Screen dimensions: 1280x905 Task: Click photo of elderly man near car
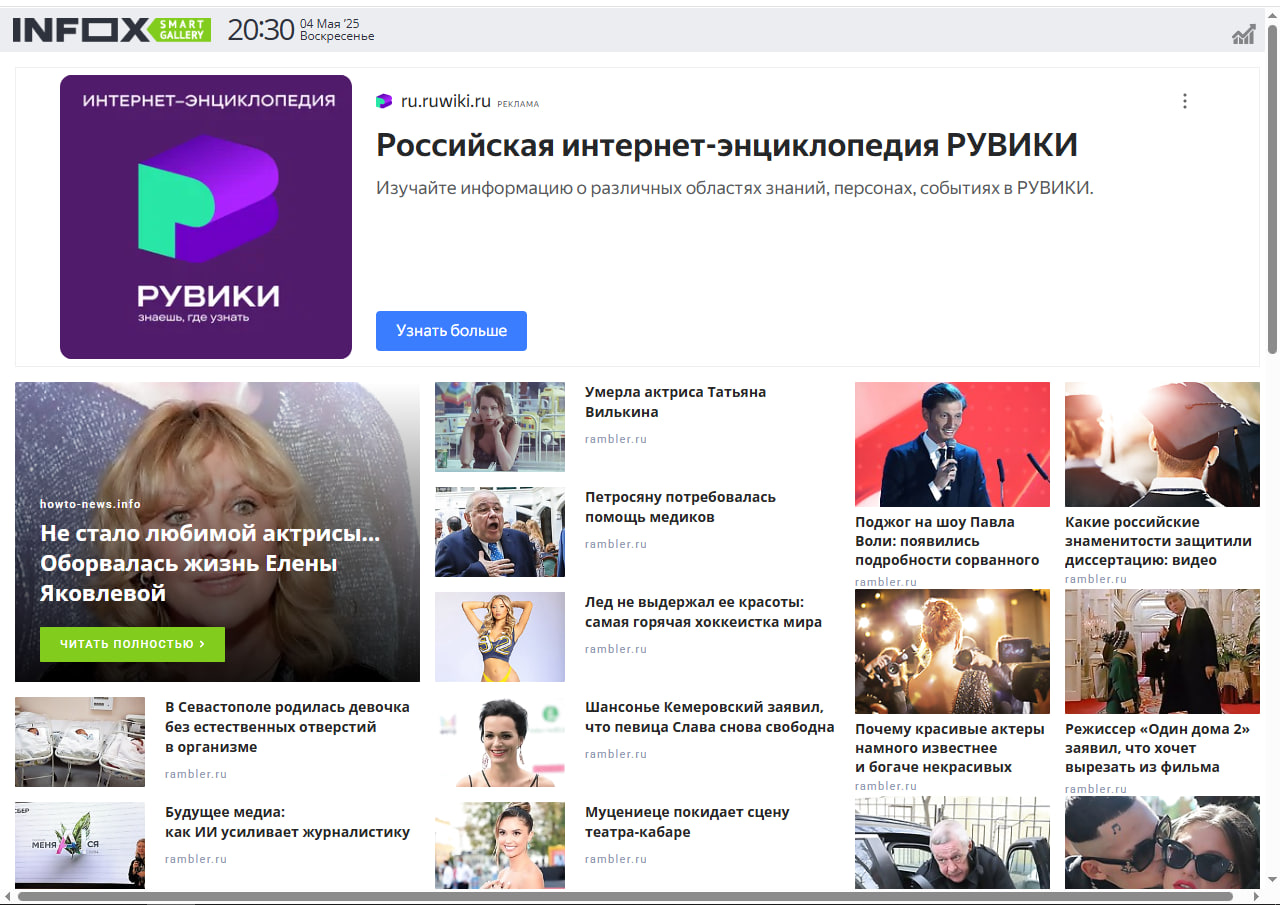pyautogui.click(x=952, y=842)
